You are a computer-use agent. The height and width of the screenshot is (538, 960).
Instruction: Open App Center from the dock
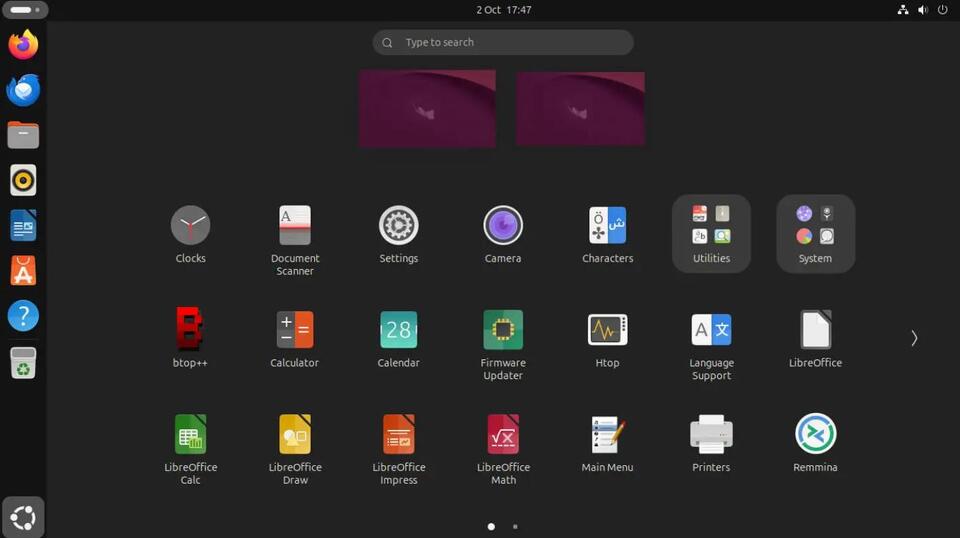coord(23,271)
